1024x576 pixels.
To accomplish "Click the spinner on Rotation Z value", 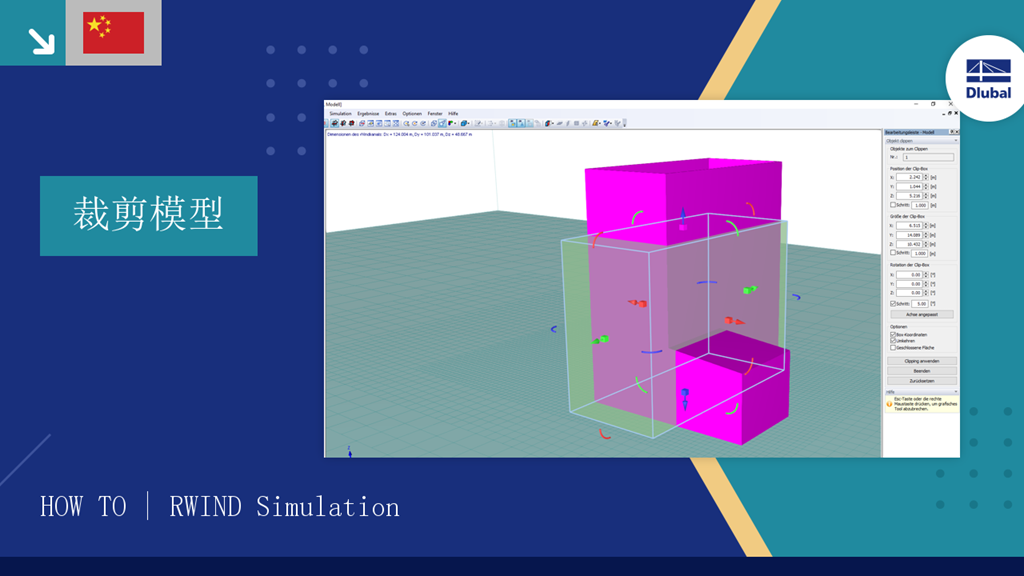I will point(926,293).
